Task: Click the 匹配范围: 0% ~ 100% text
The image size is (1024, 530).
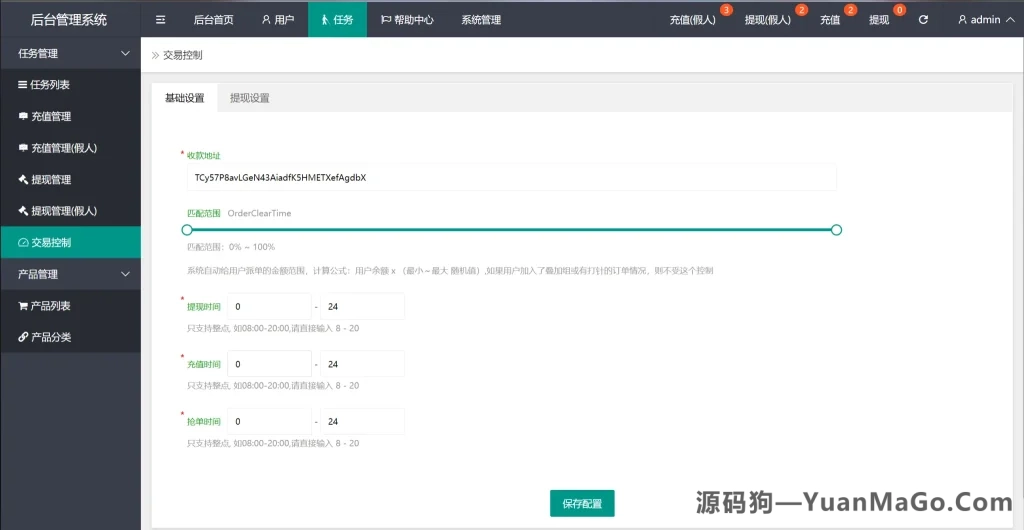Action: [x=231, y=247]
